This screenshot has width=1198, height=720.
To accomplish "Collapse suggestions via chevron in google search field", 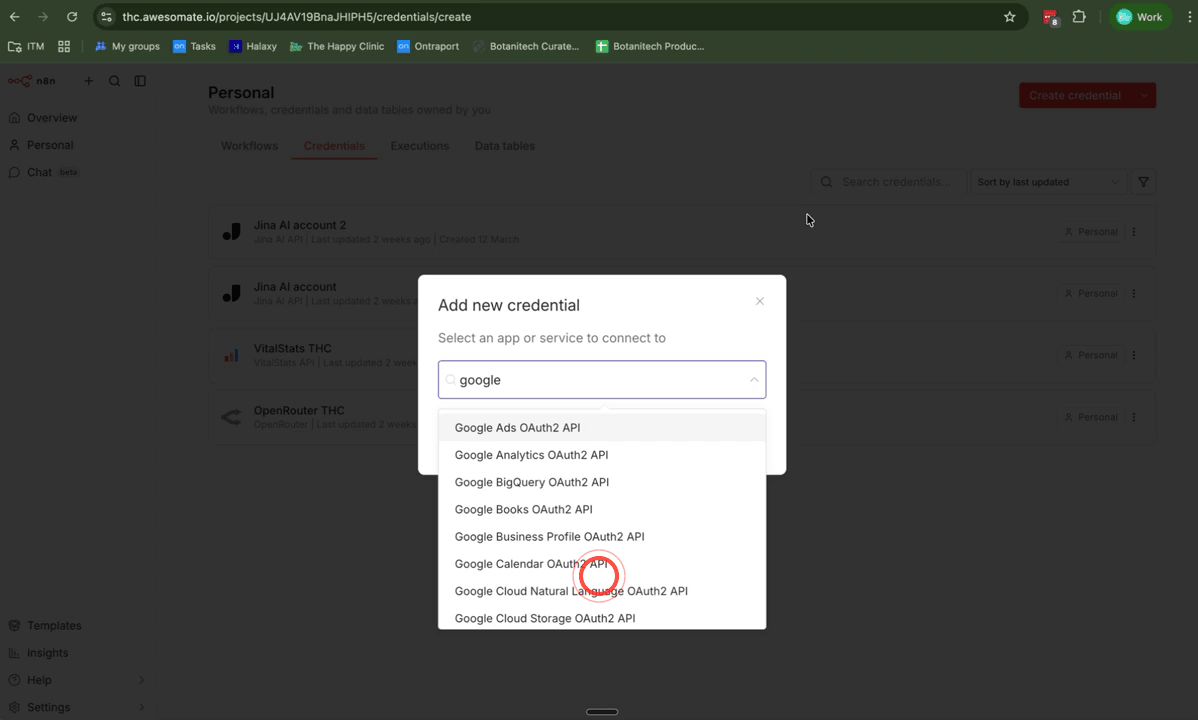I will point(755,380).
